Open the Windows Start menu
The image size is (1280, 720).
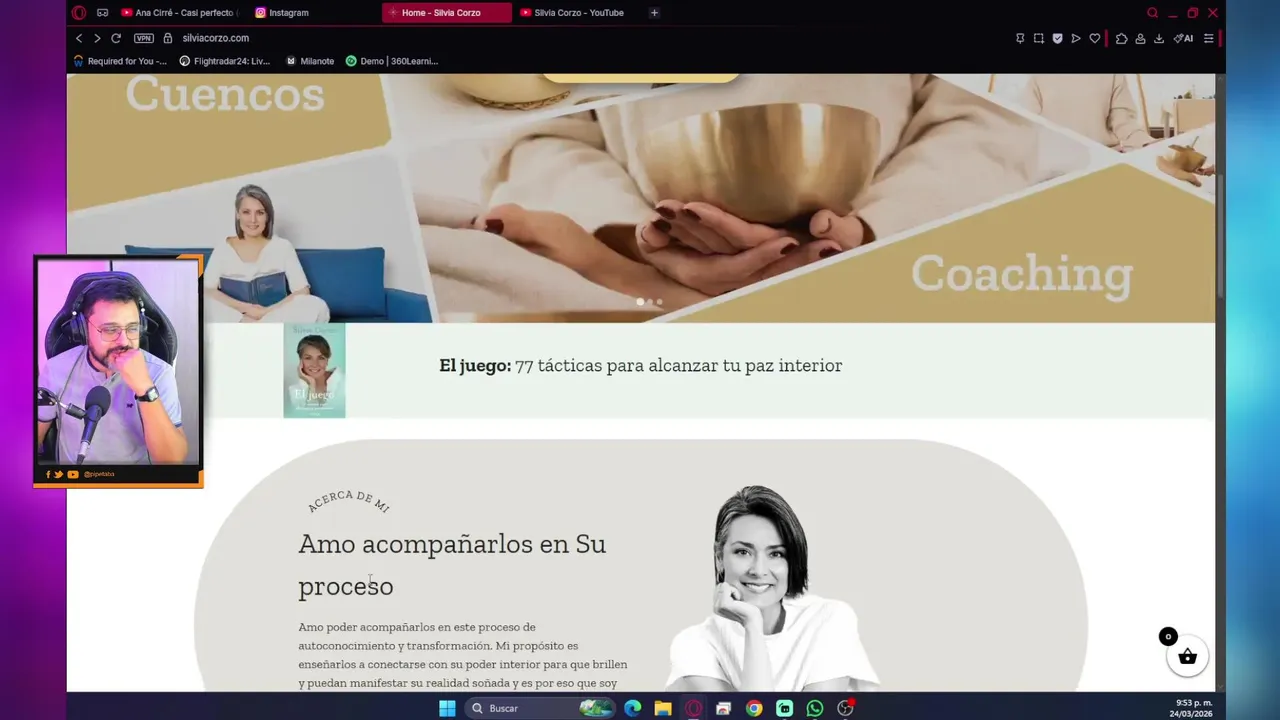(x=447, y=708)
